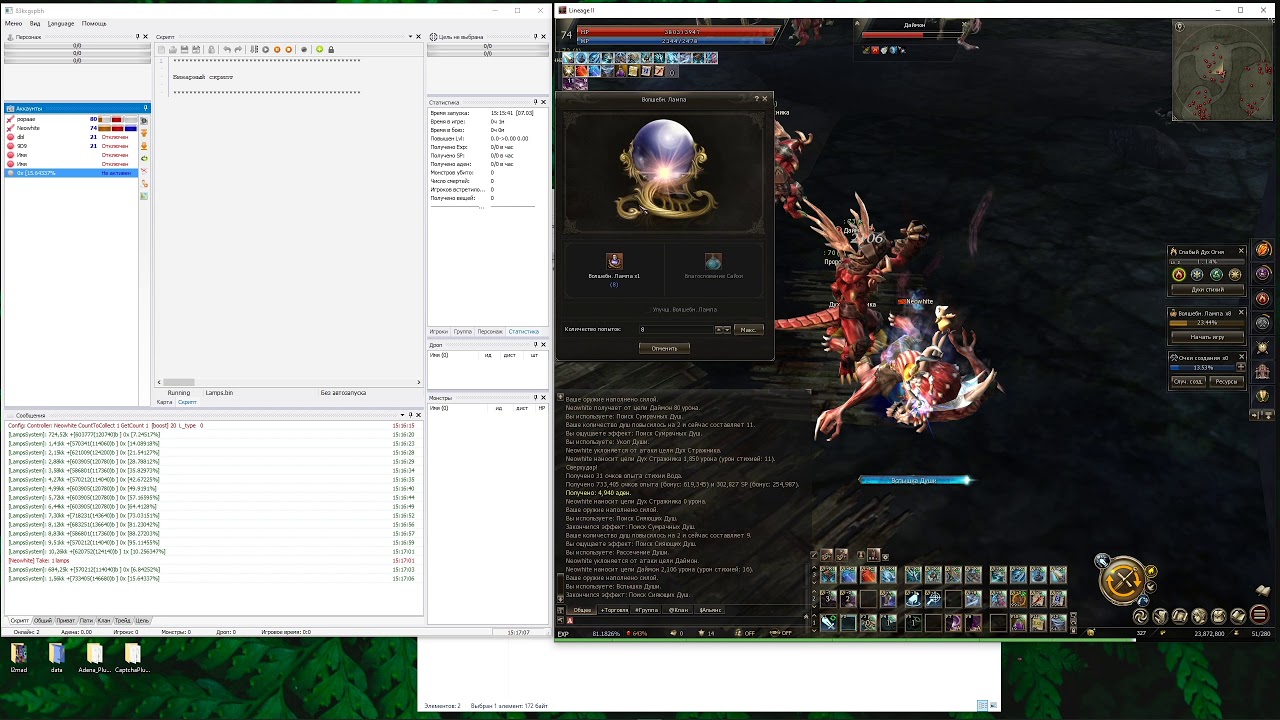1280x720 pixels.
Task: Open the Меню menu
Action: pos(13,23)
